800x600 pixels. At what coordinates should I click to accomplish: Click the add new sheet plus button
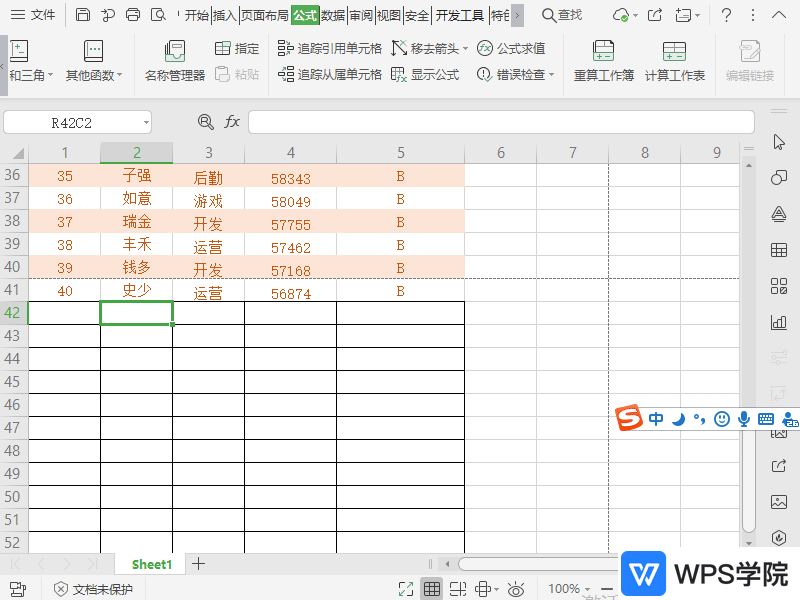click(197, 564)
